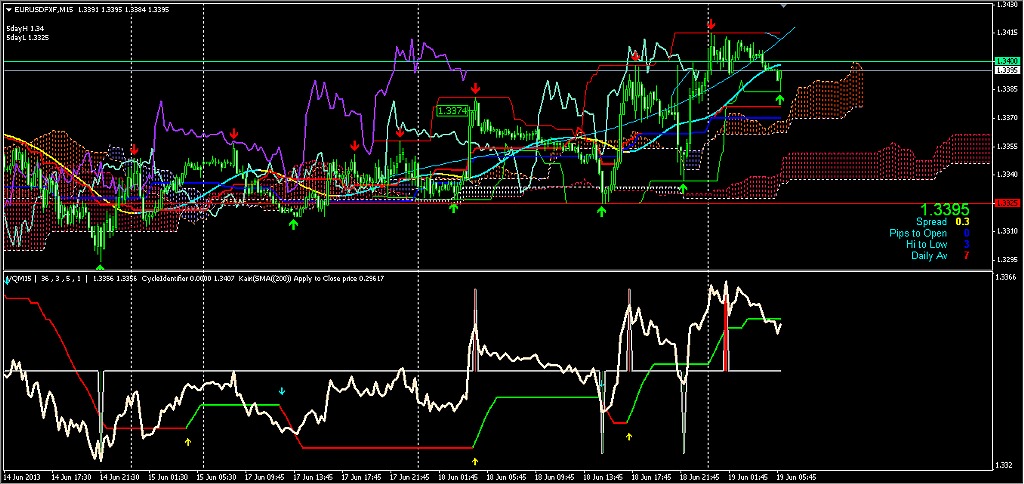
Task: Select the green buy arrow below current price candle
Action: click(x=780, y=99)
